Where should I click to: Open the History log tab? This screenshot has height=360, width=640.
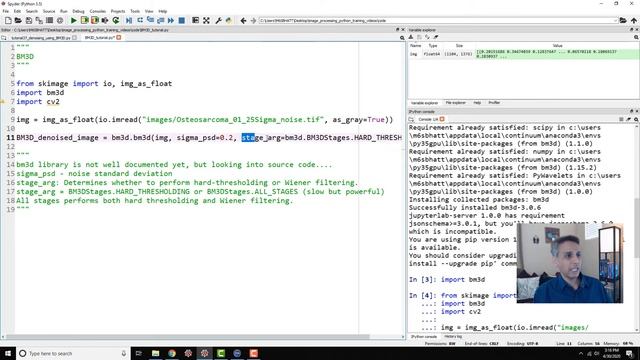tap(453, 337)
